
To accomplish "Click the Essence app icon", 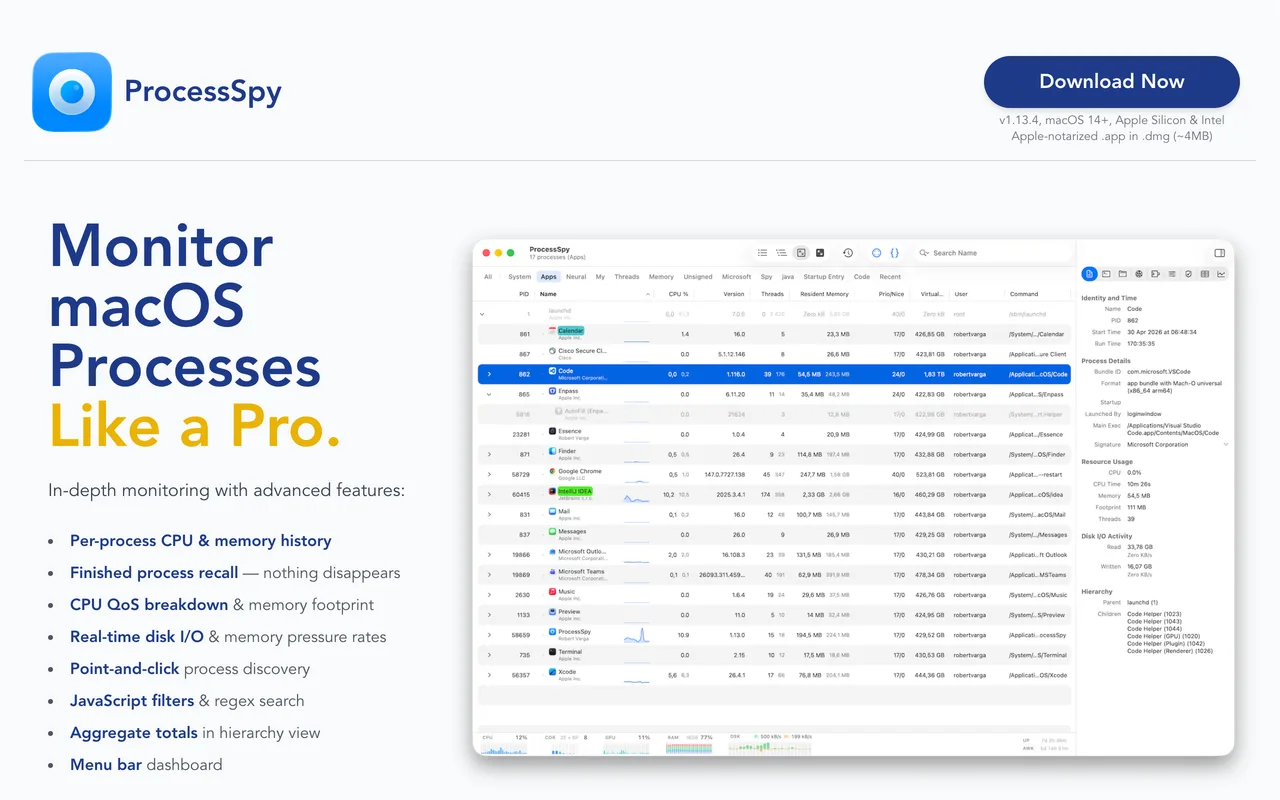I will 552,431.
